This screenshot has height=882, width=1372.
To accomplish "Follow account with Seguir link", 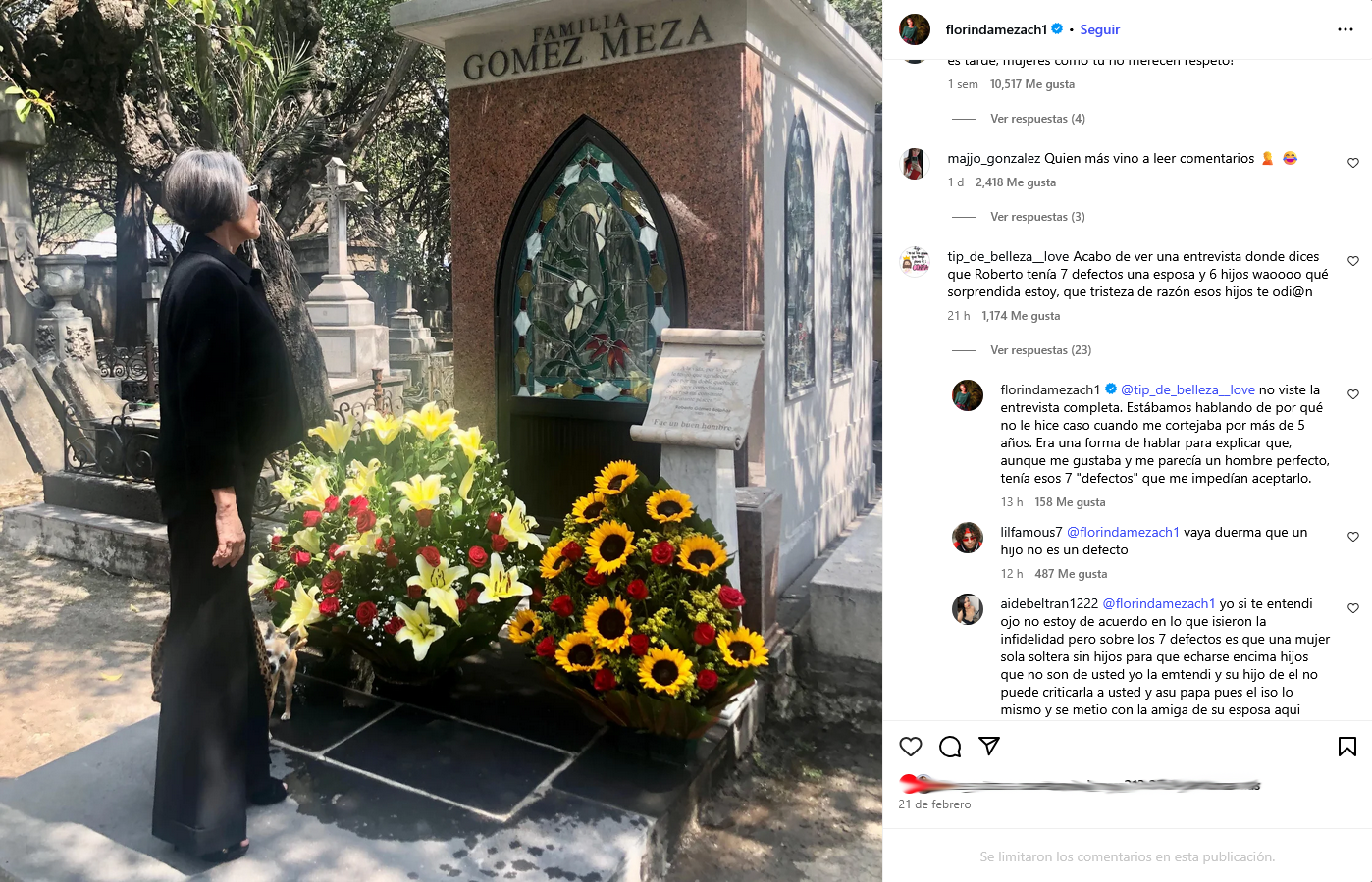I will coord(1099,29).
